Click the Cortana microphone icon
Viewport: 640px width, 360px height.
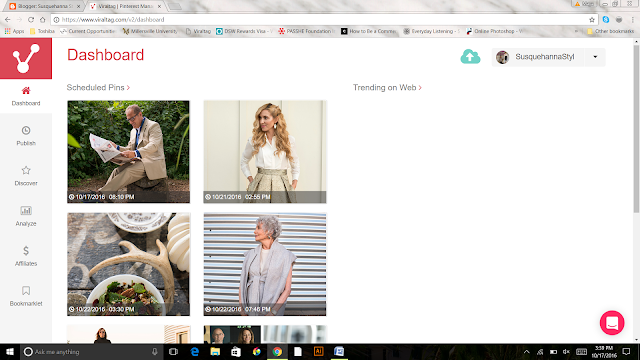pos(155,351)
